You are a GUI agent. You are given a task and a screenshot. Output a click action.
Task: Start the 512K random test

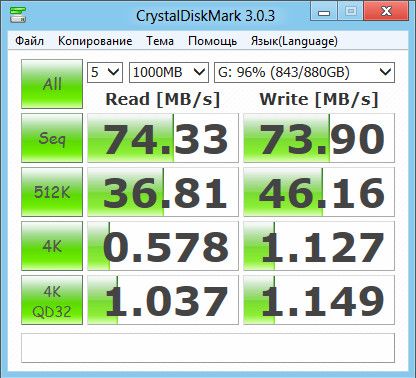[x=52, y=192]
